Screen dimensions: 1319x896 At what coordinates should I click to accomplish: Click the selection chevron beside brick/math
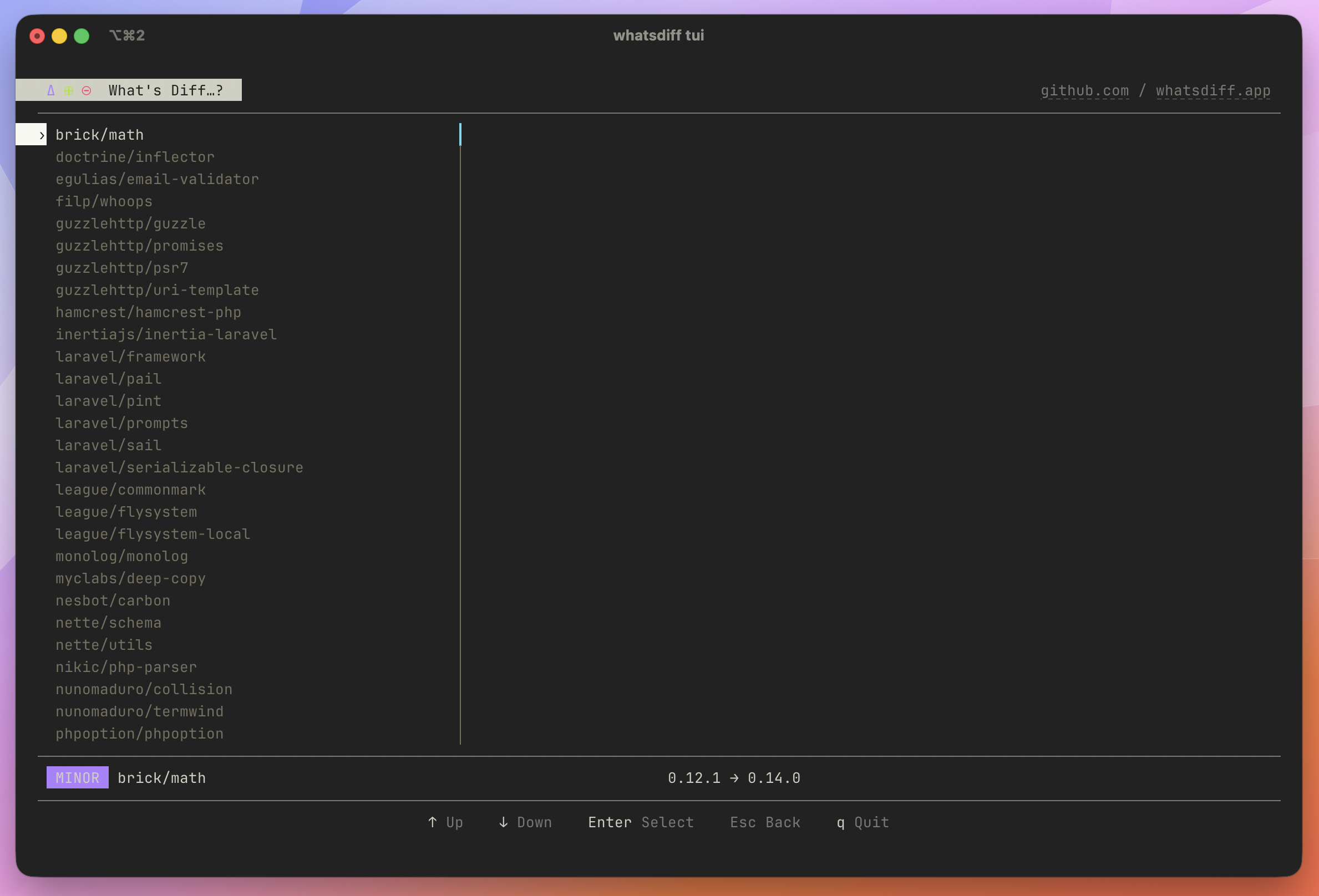coord(42,135)
